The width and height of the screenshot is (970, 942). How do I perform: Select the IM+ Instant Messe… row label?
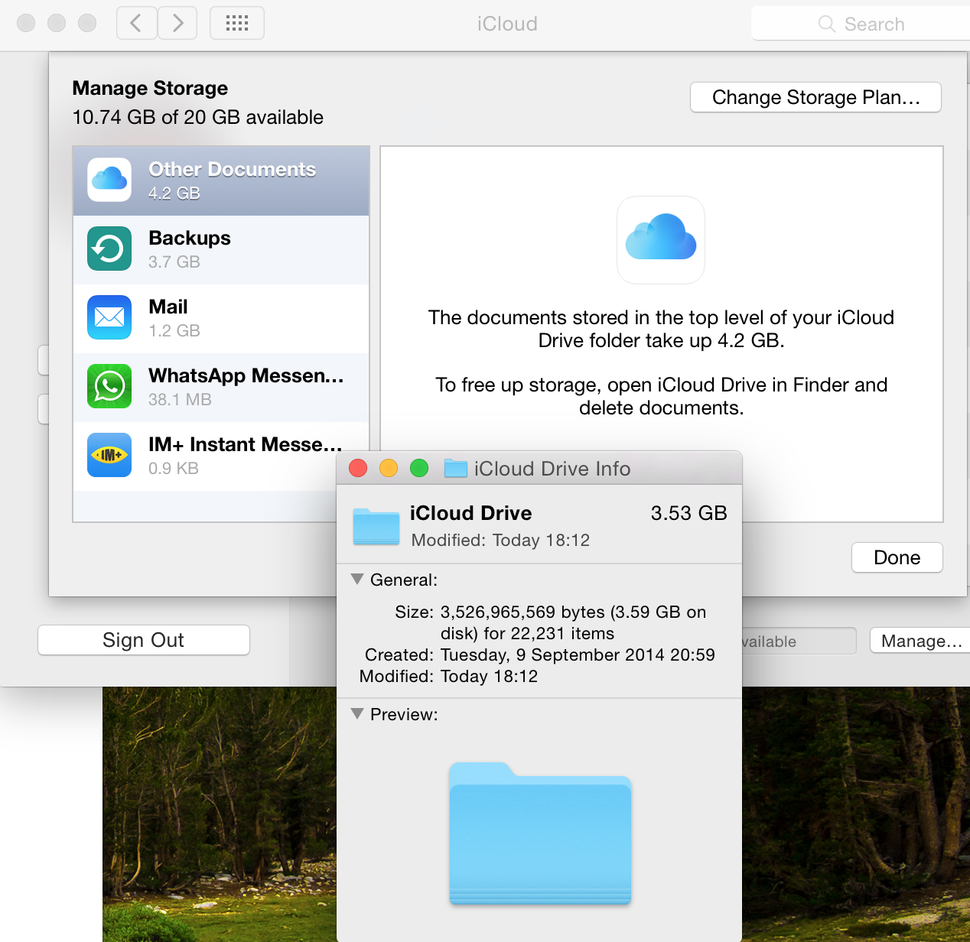(x=245, y=444)
